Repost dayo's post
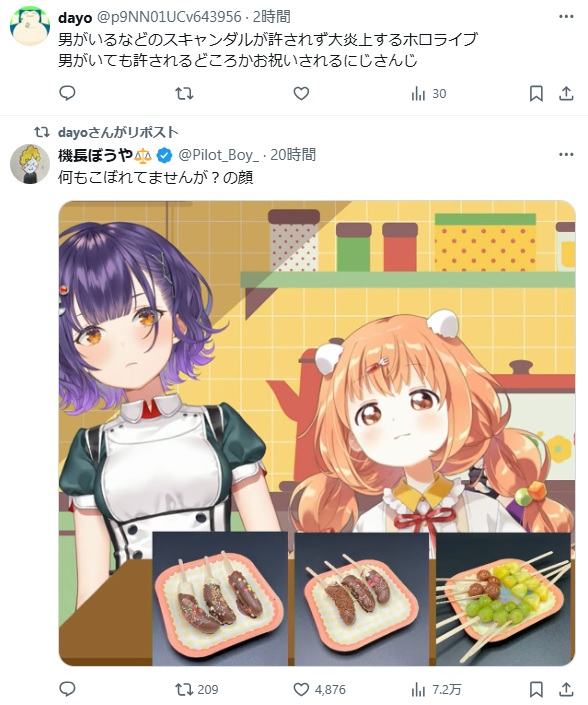Viewport: 588px width, 705px height. pyautogui.click(x=184, y=94)
